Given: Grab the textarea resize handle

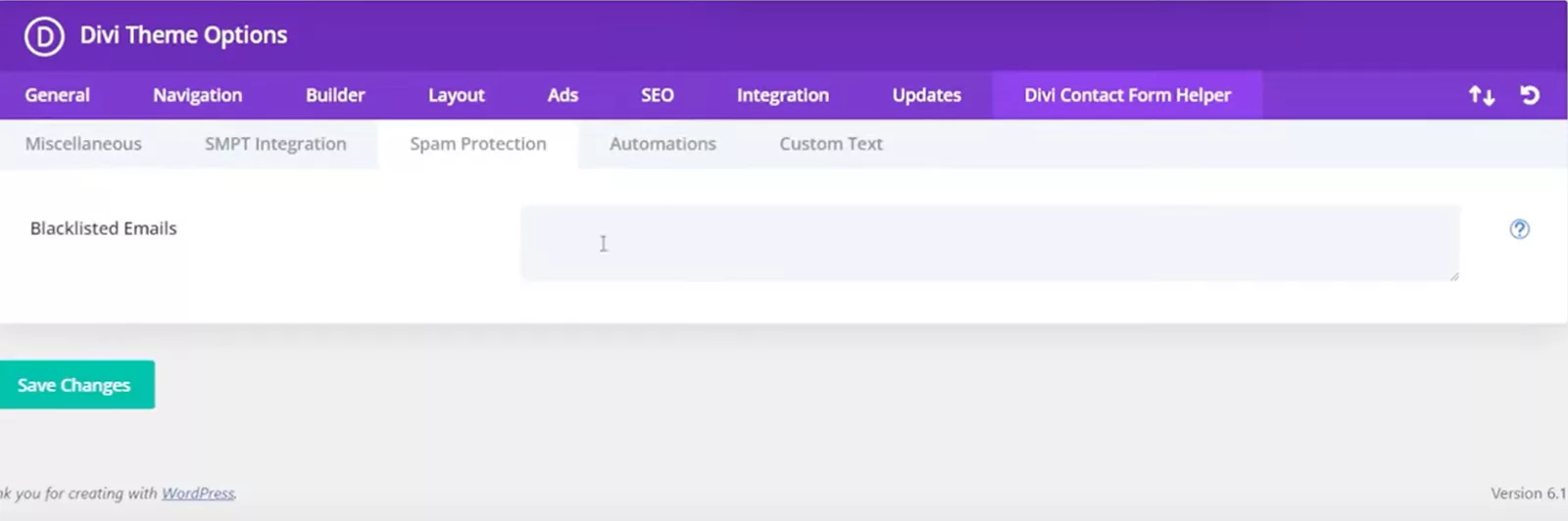Looking at the screenshot, I should [x=1453, y=275].
